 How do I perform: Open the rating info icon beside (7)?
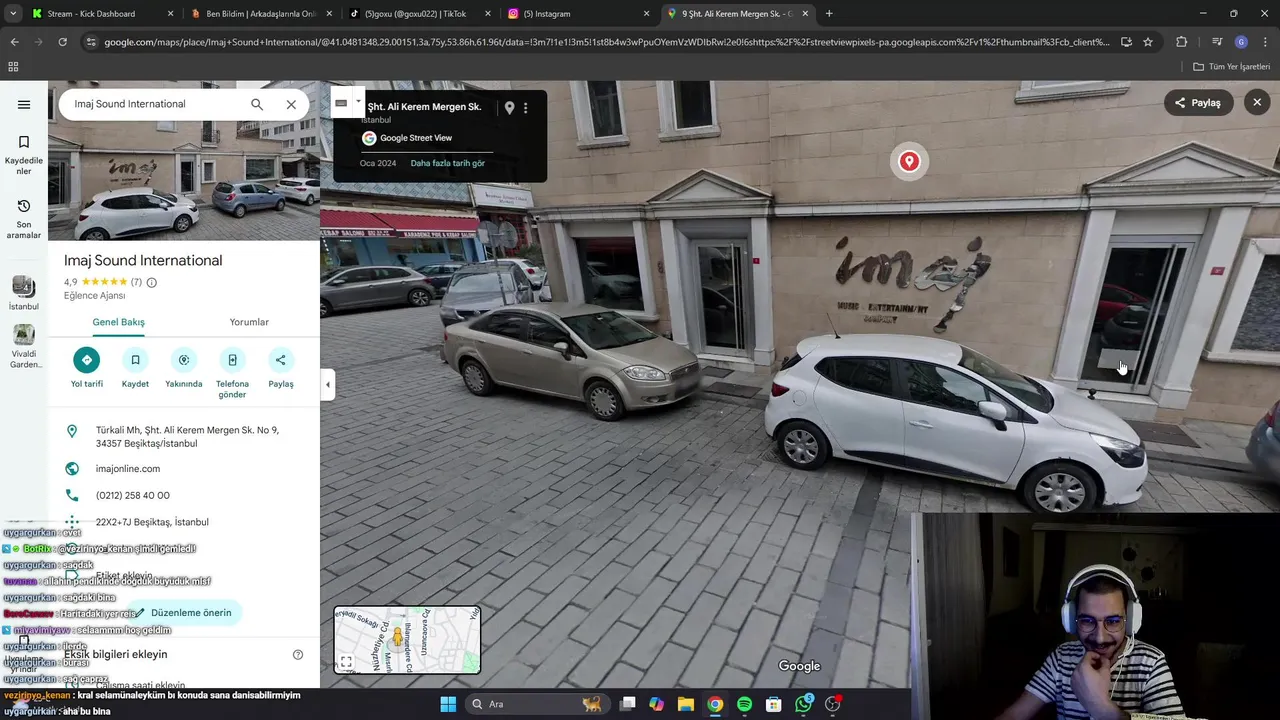(x=152, y=283)
